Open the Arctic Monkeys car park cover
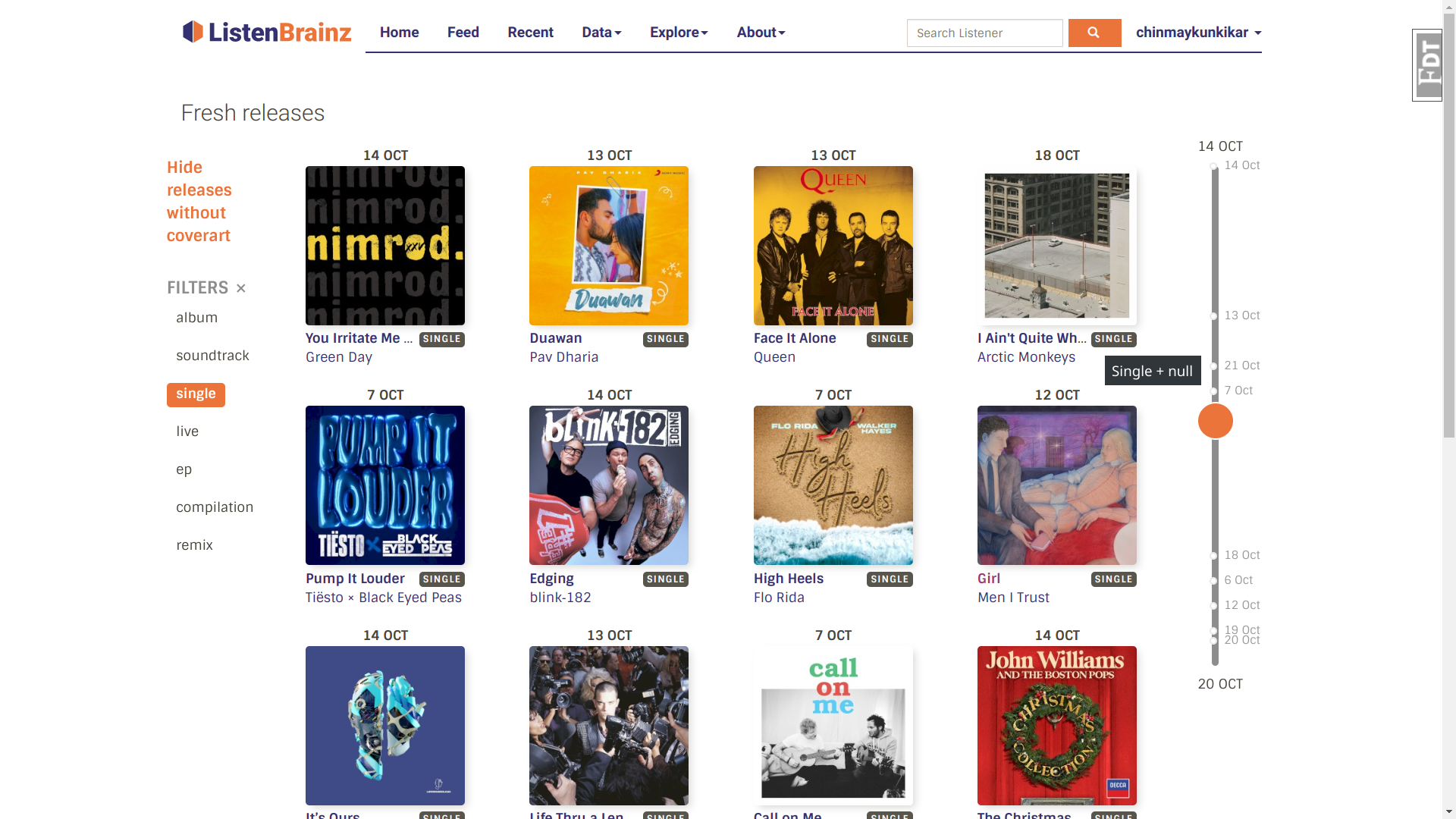 (1056, 246)
